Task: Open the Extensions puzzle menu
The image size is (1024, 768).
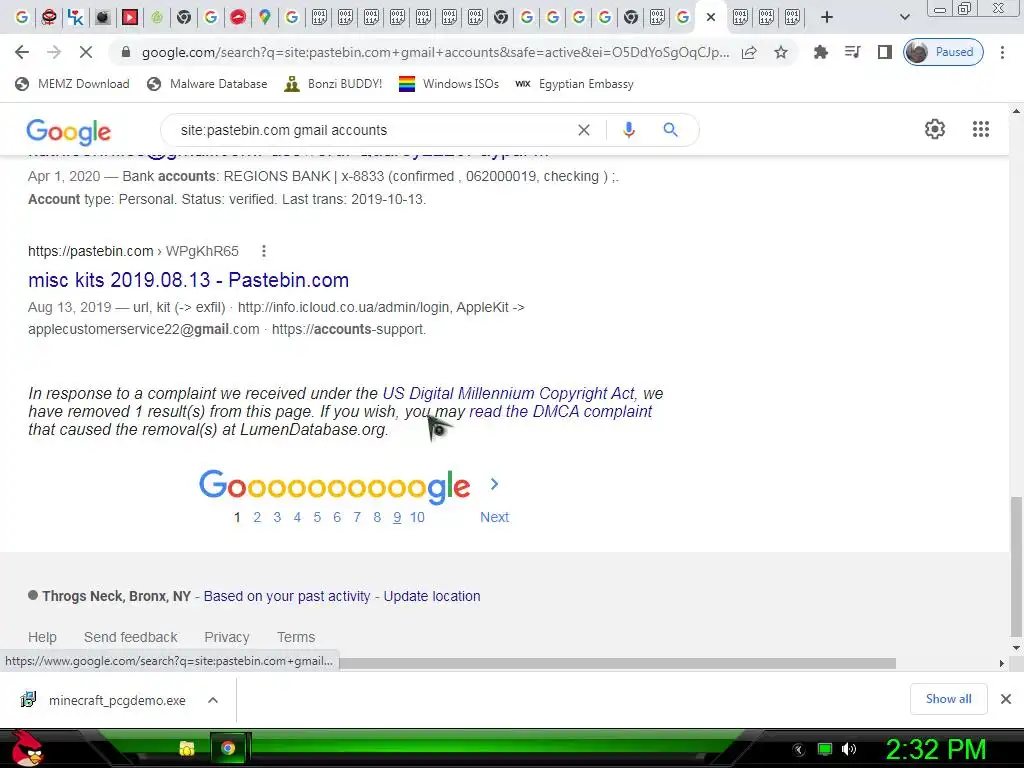Action: [820, 52]
